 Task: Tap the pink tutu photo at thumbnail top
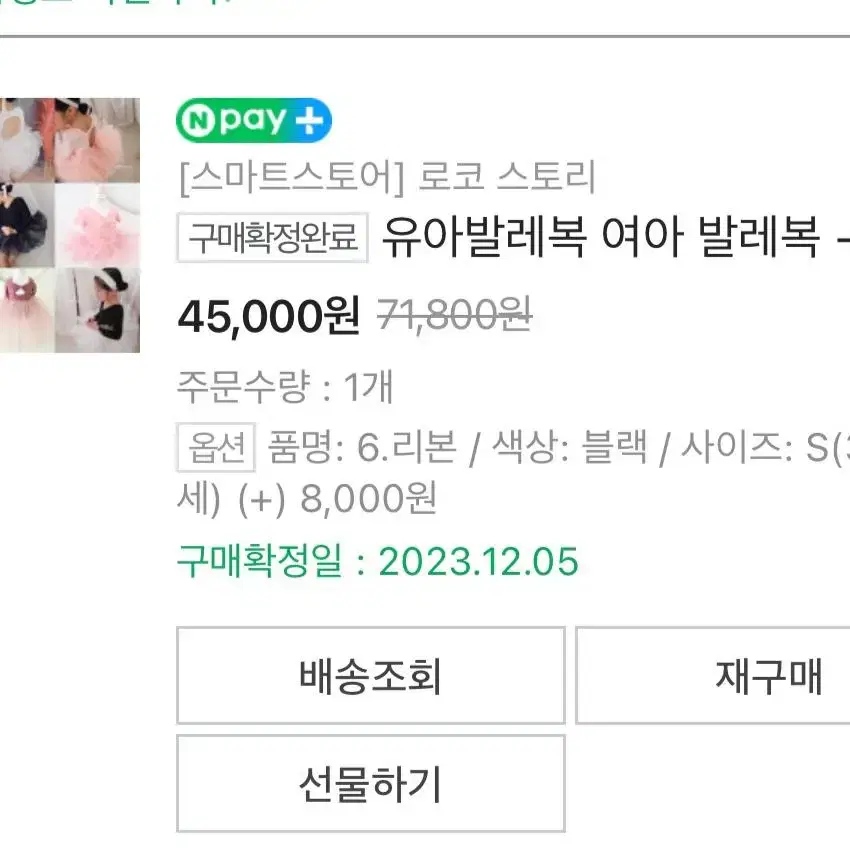tap(96, 140)
